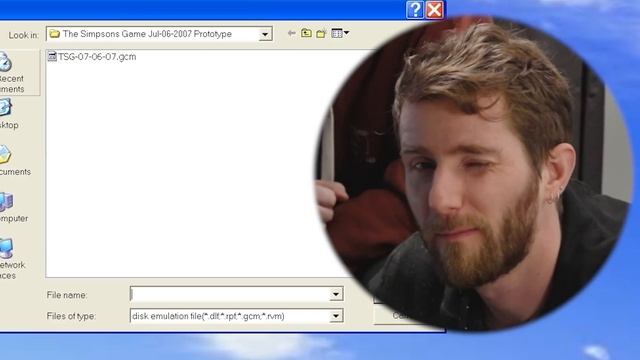Click the folder icon in Look in box
This screenshot has width=640, height=360.
(x=54, y=34)
